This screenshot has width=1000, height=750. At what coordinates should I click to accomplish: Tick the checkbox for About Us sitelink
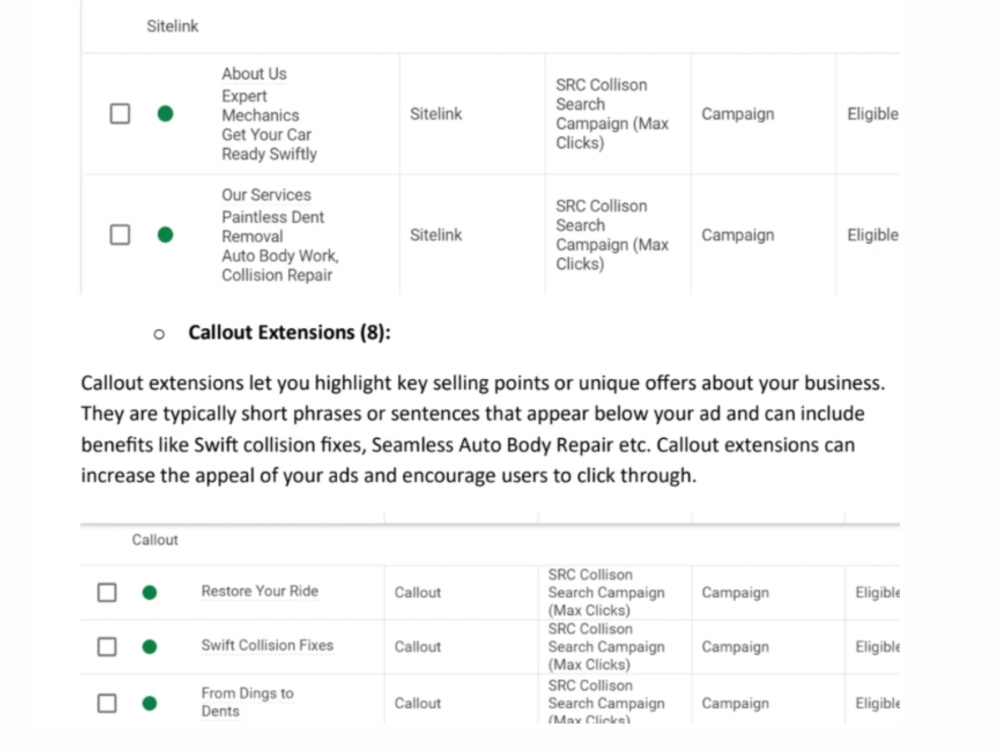click(x=120, y=114)
